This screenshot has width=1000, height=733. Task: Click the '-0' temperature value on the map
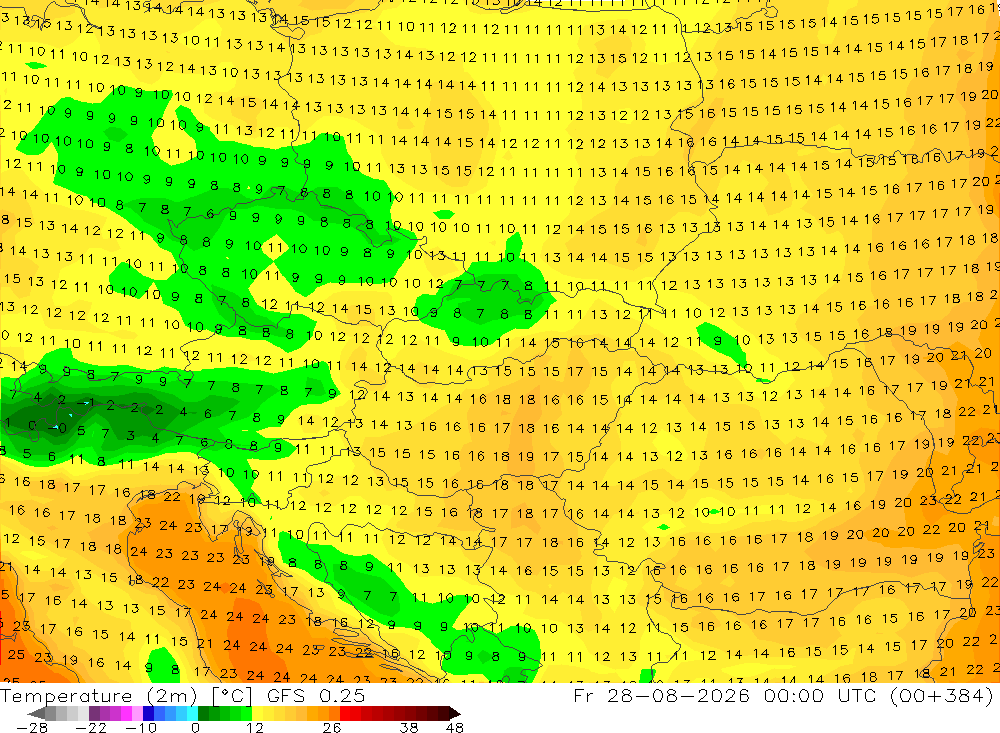pyautogui.click(x=59, y=428)
